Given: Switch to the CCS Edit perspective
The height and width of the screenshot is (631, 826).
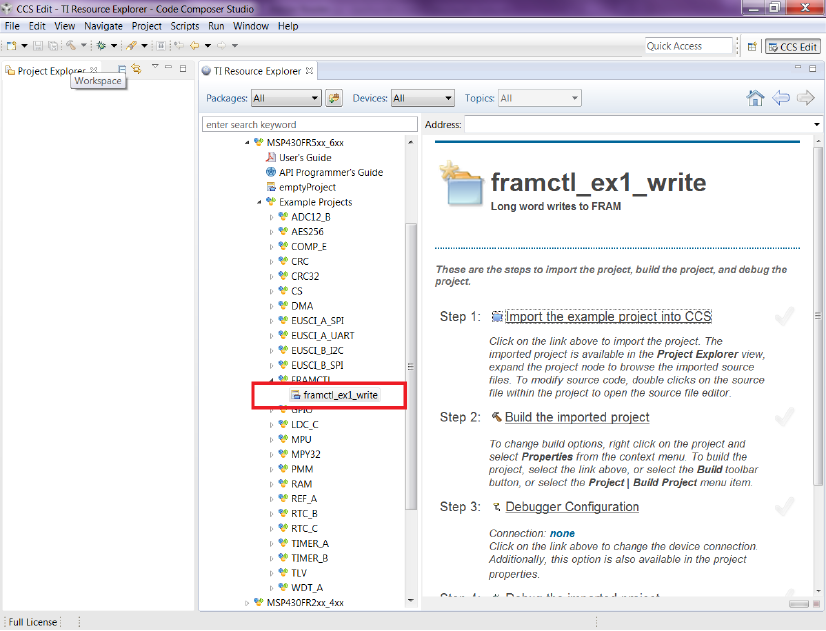Looking at the screenshot, I should coord(792,47).
